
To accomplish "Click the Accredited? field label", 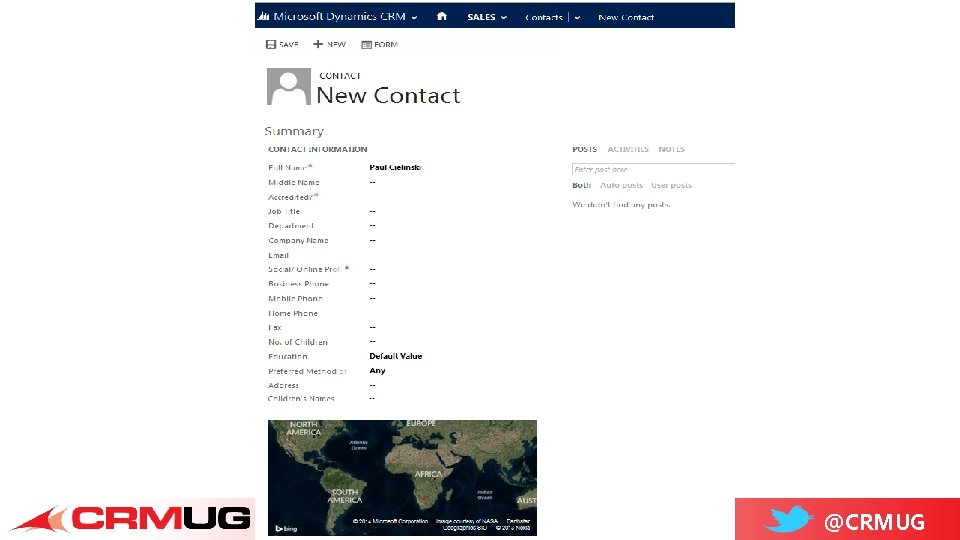I will pyautogui.click(x=293, y=197).
